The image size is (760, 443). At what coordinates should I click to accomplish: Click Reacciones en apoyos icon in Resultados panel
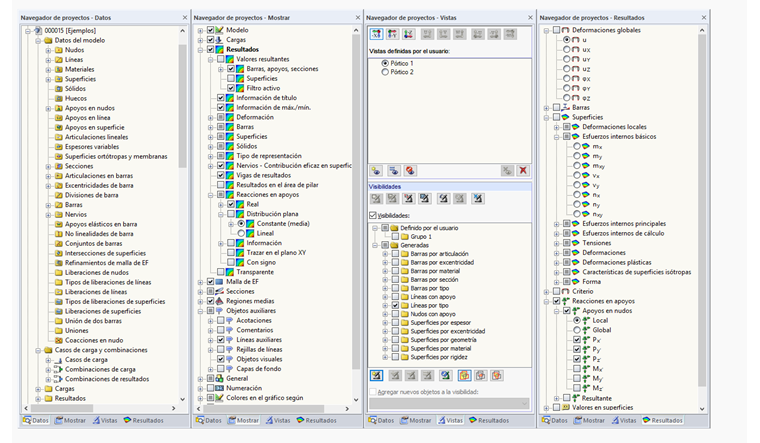coord(566,301)
